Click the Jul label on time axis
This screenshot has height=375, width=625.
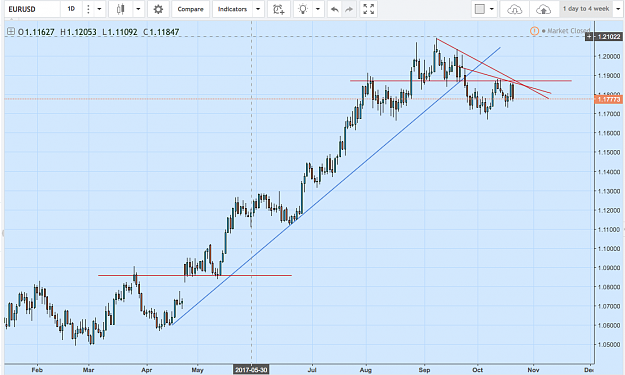point(312,370)
